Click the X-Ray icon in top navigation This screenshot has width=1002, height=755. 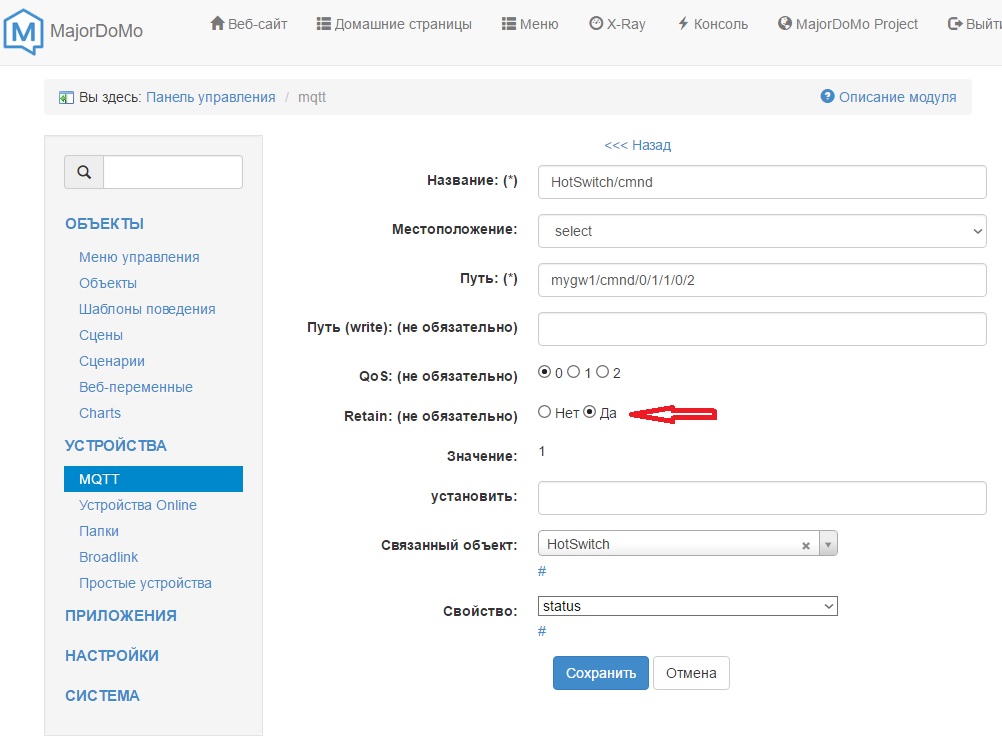pyautogui.click(x=596, y=23)
